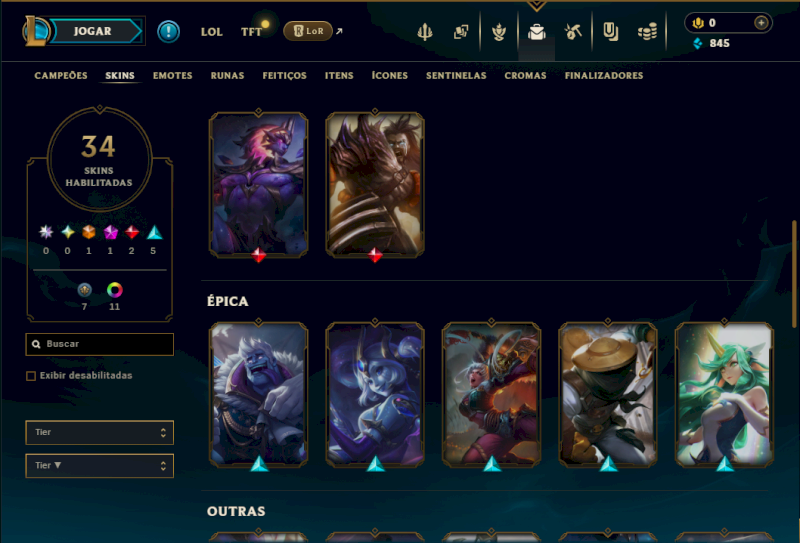
Task: Open the Collection backpack icon
Action: pos(537,32)
